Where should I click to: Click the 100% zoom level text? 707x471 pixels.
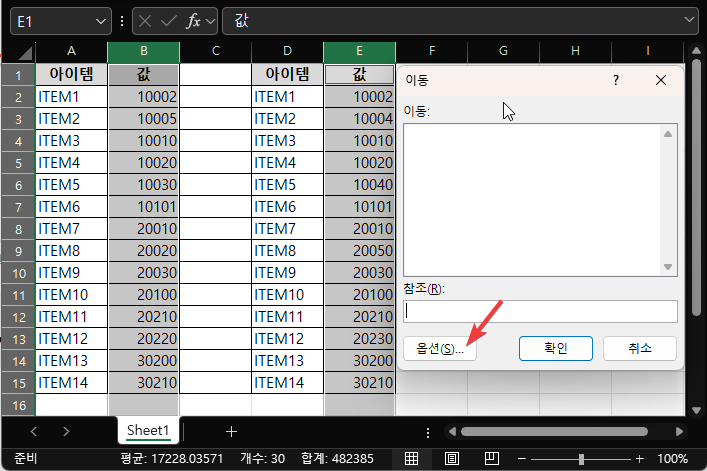pos(672,459)
